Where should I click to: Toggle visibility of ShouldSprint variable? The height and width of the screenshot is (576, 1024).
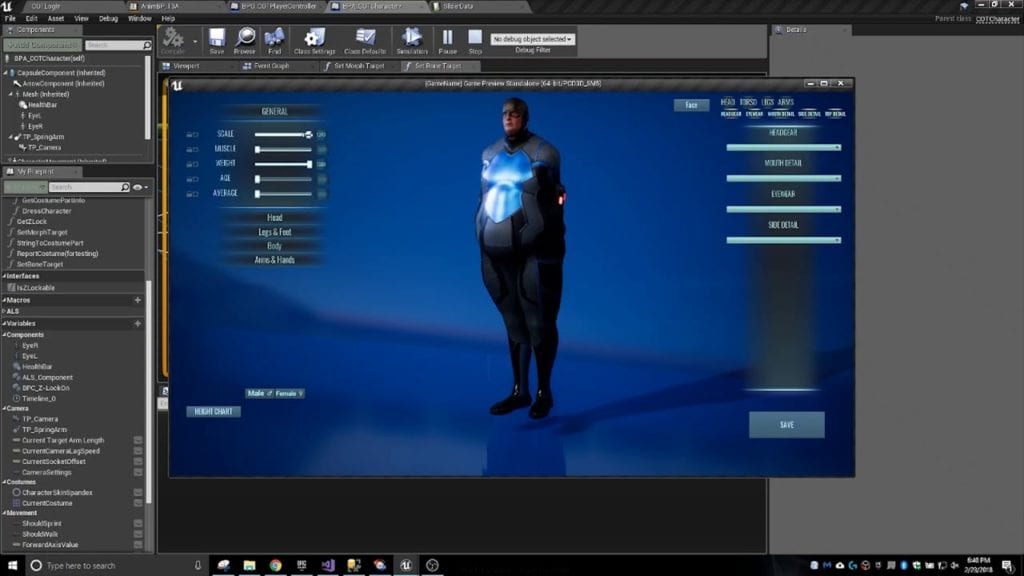(x=138, y=523)
